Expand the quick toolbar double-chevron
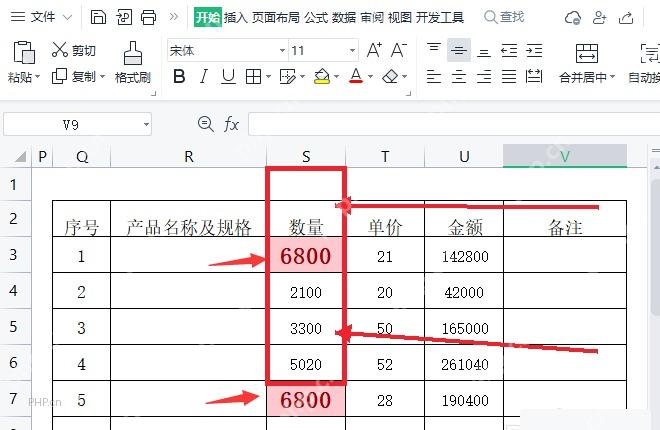This screenshot has width=660, height=430. coord(173,17)
